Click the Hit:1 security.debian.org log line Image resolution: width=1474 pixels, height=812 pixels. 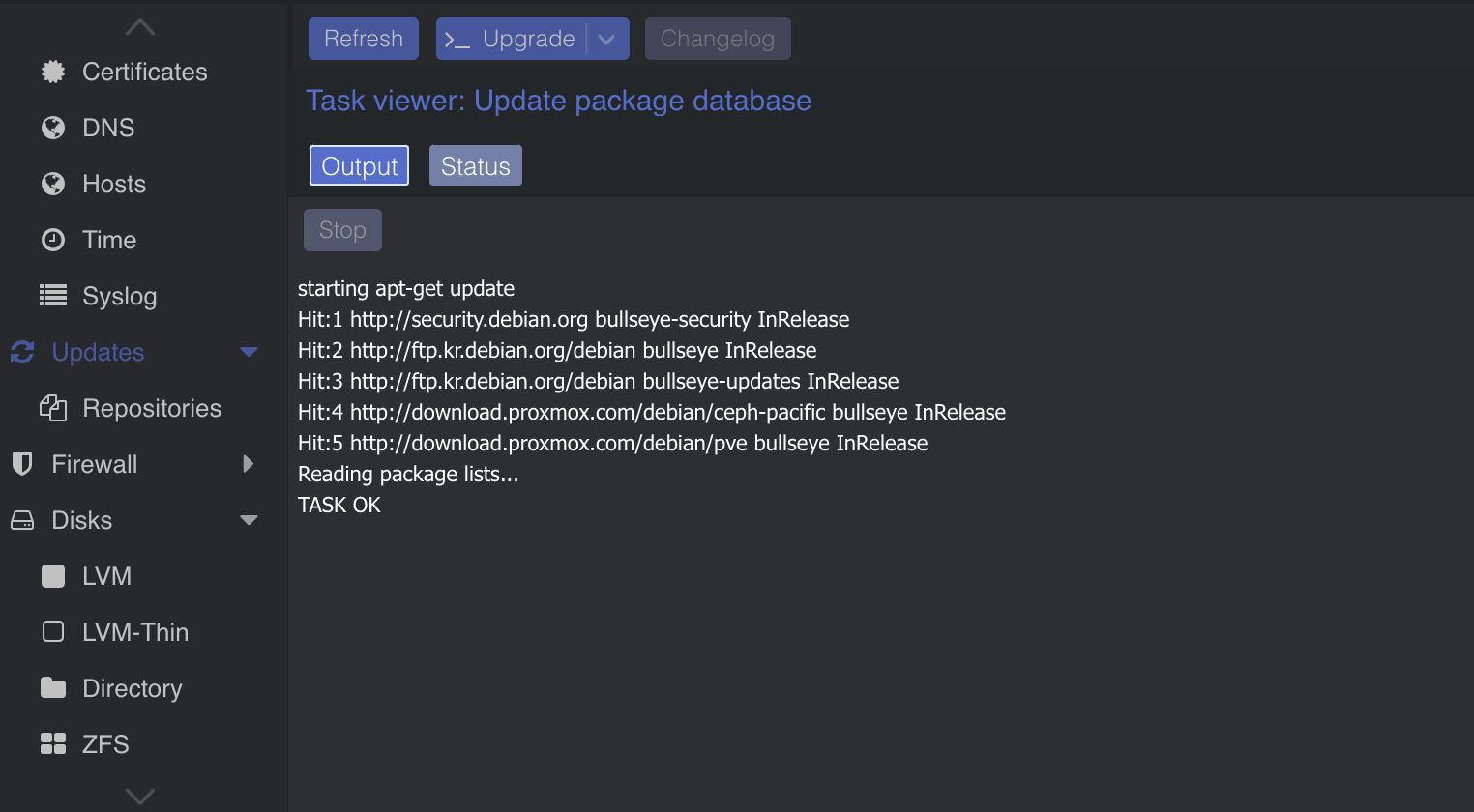(x=574, y=319)
